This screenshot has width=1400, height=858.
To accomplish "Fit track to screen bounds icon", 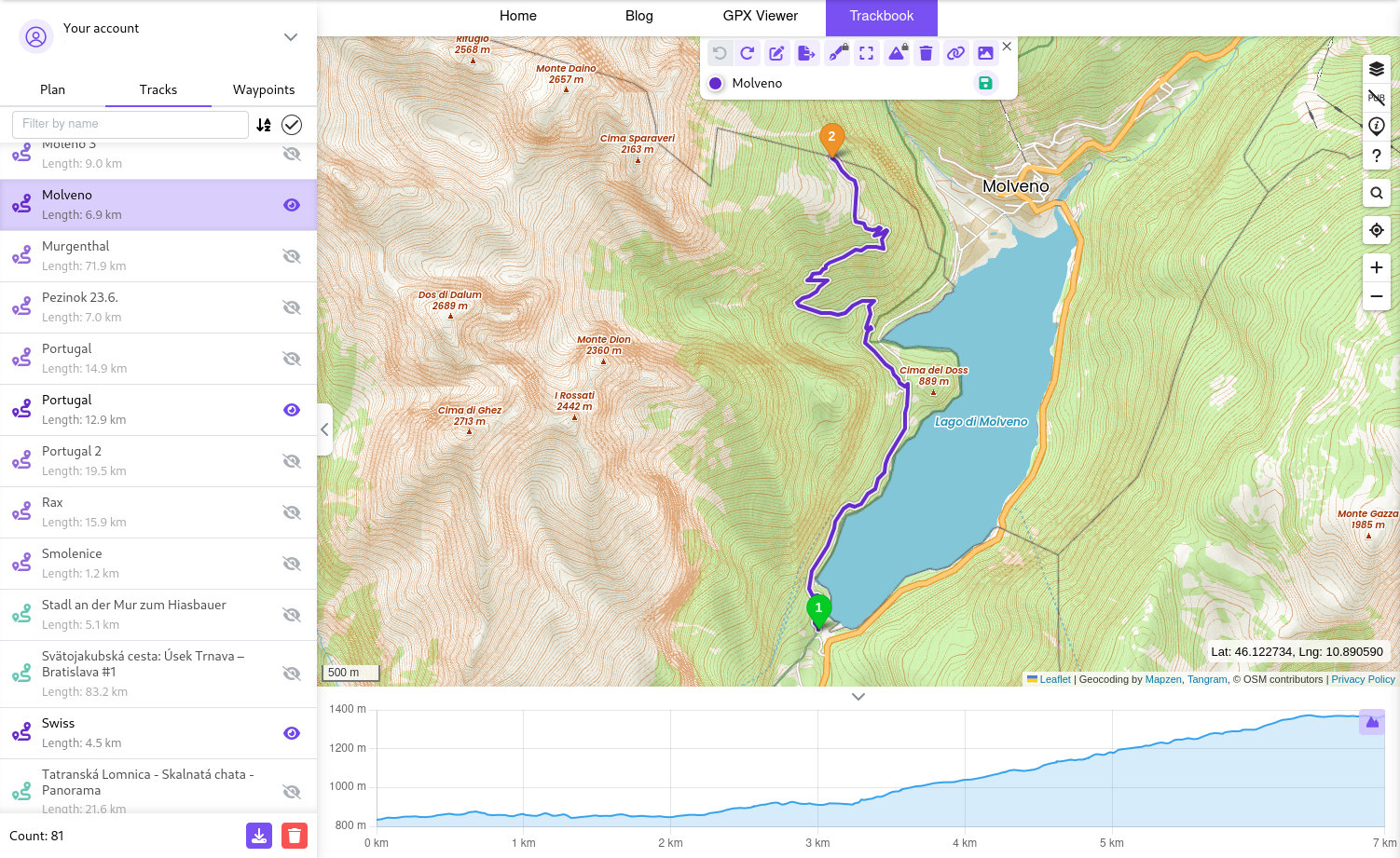I will click(866, 54).
